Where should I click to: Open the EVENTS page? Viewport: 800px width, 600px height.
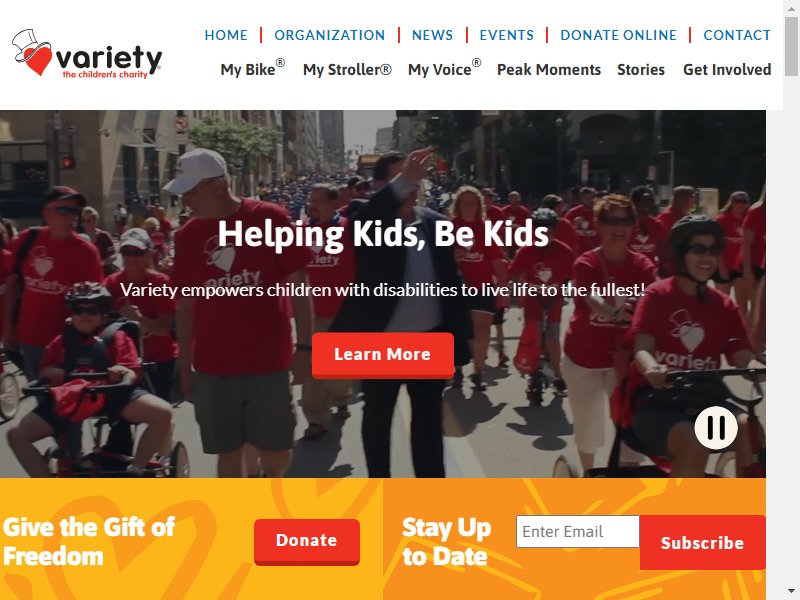pos(507,35)
